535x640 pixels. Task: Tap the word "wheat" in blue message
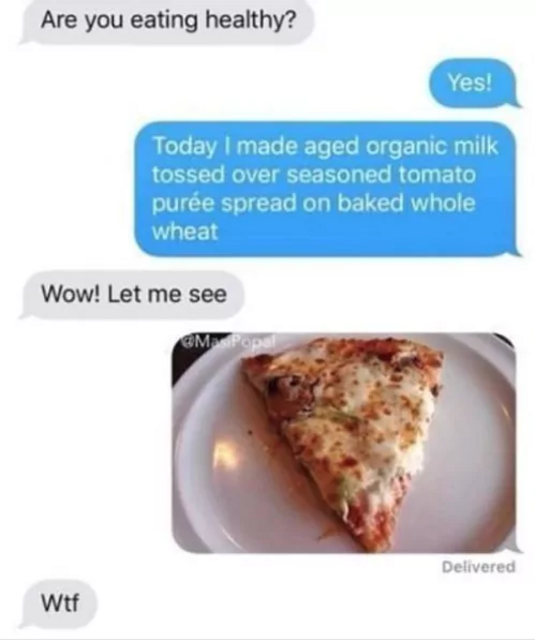(x=185, y=232)
